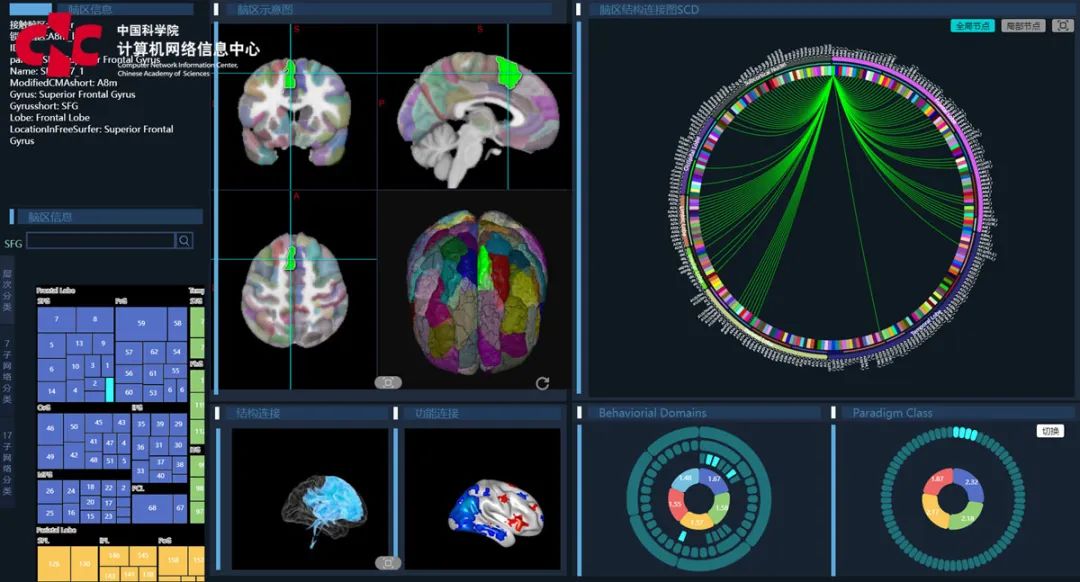The width and height of the screenshot is (1080, 582).
Task: Click the axial brain slice view
Action: click(295, 289)
